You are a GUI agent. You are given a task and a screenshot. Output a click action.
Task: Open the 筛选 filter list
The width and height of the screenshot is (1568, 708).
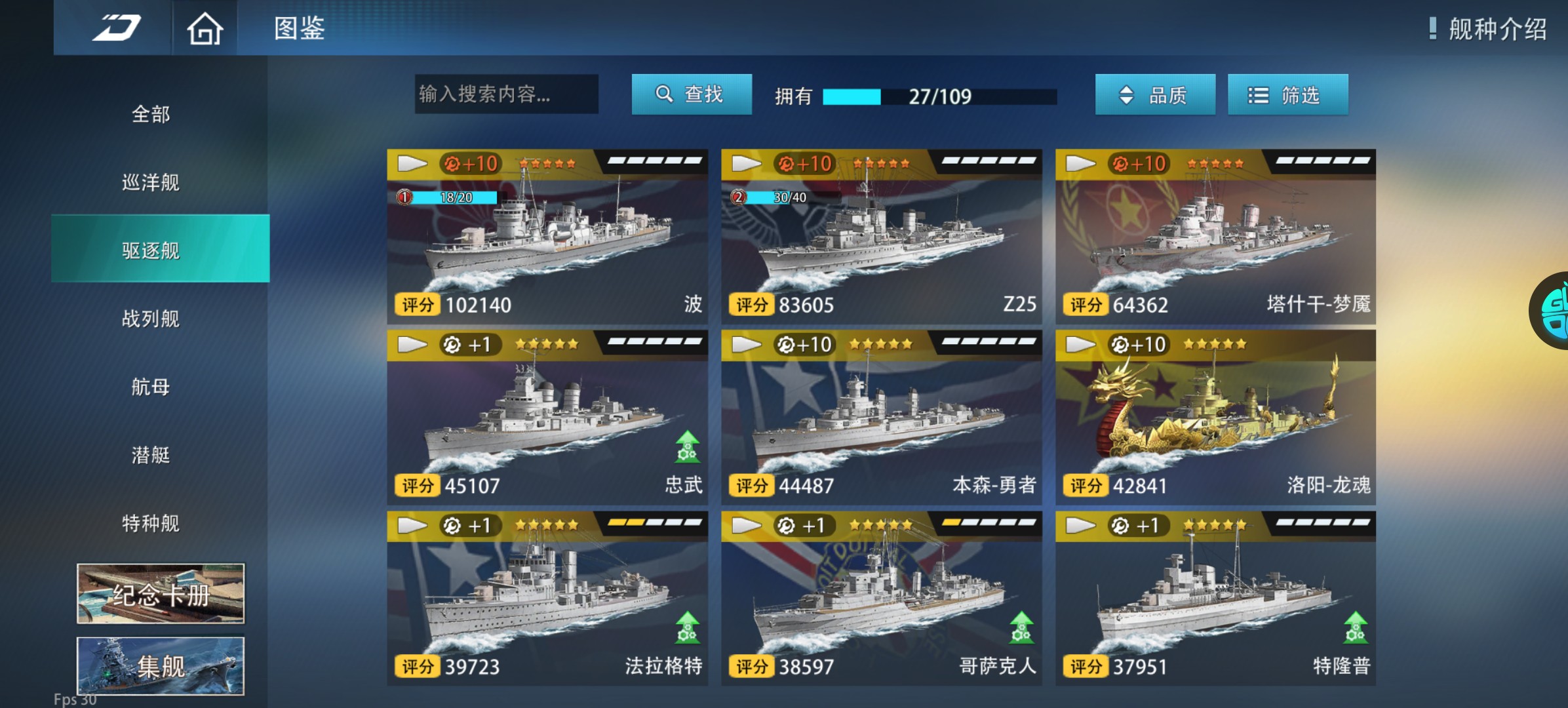click(1287, 95)
